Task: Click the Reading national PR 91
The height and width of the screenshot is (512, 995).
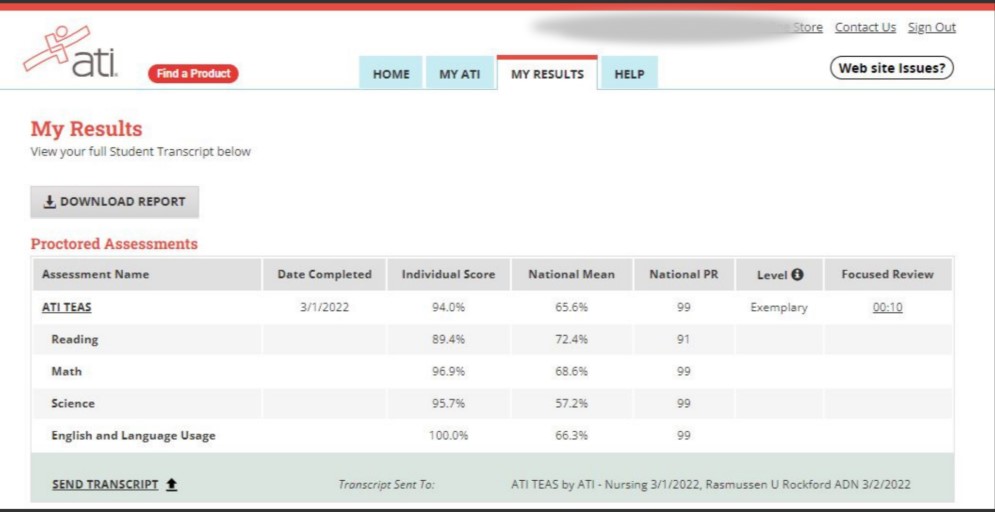Action: [683, 339]
